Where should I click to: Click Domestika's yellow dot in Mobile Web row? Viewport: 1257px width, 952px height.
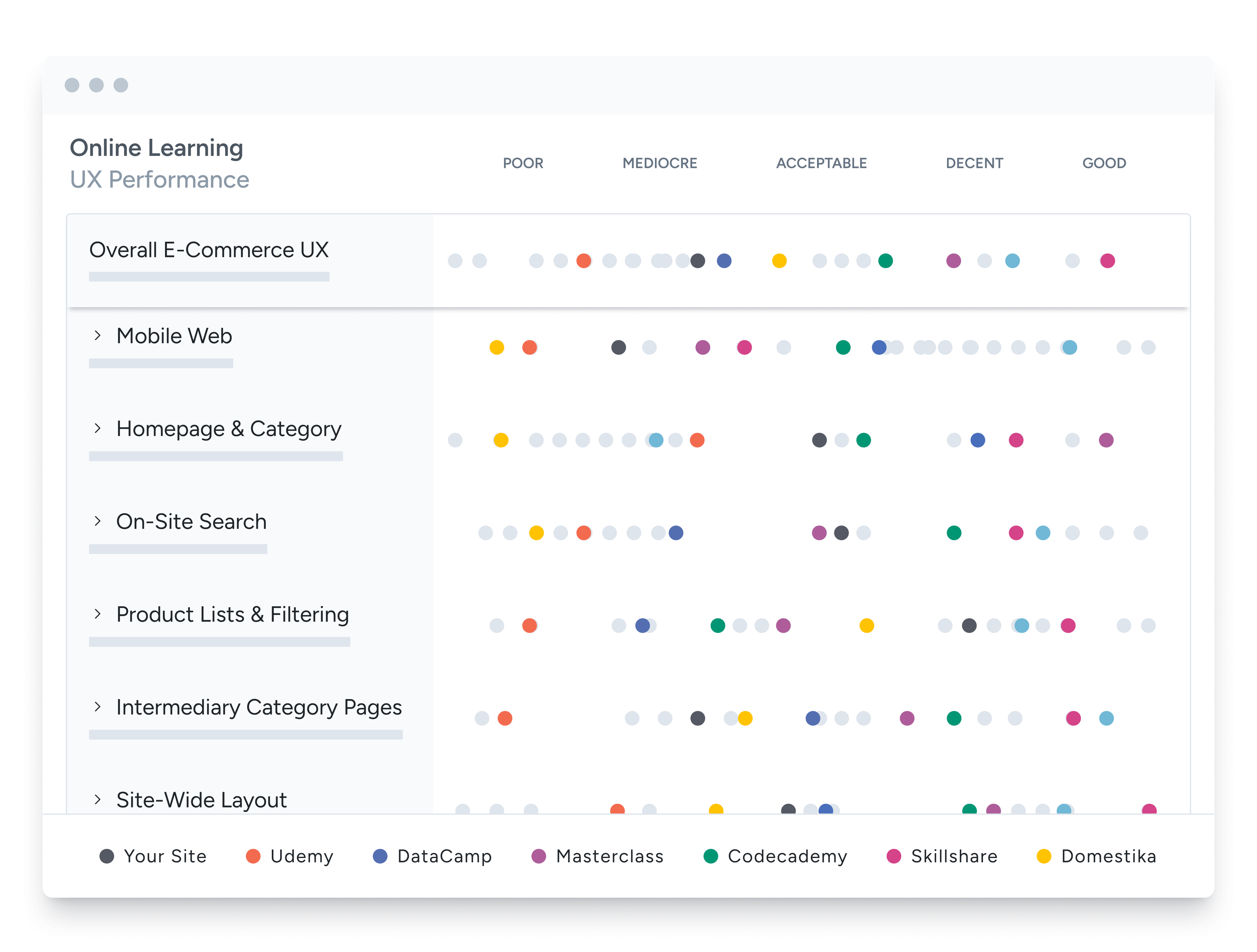point(497,347)
